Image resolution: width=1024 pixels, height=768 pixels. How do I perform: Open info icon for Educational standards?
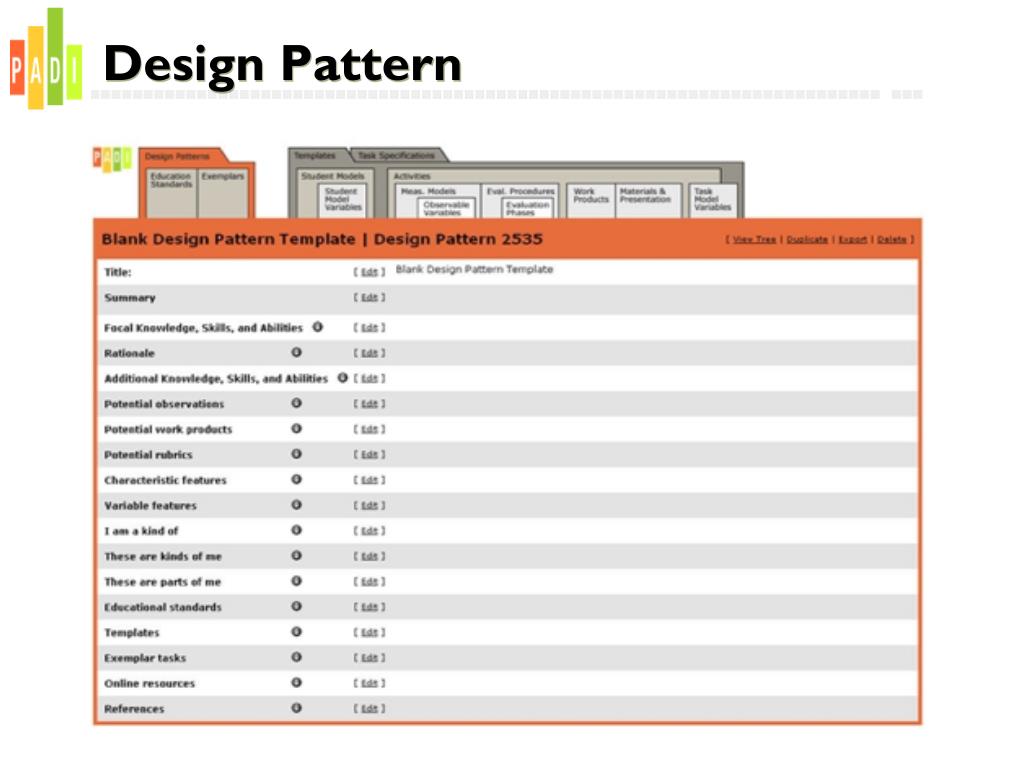coord(296,606)
